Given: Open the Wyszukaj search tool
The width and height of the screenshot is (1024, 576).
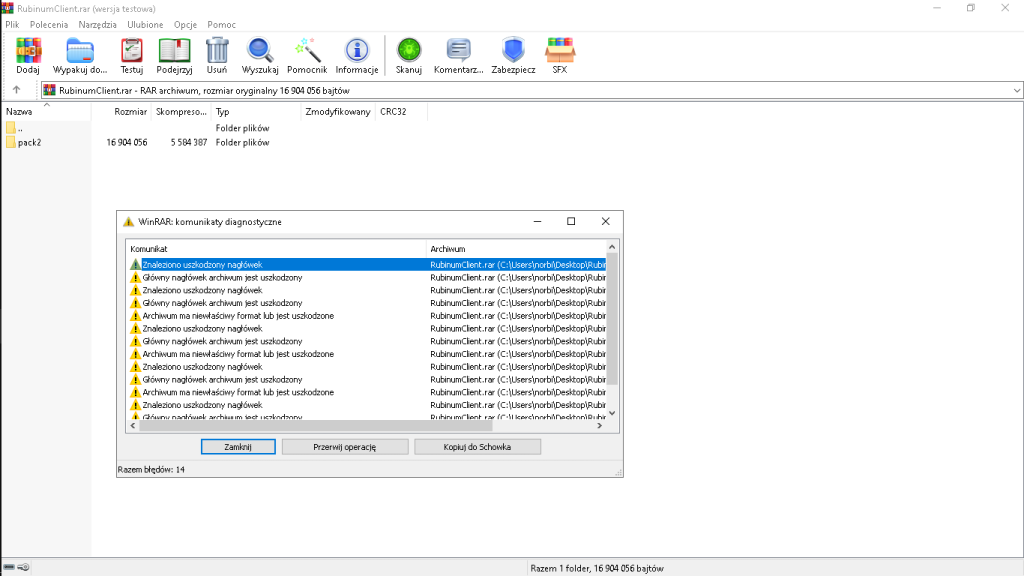Looking at the screenshot, I should tap(260, 56).
